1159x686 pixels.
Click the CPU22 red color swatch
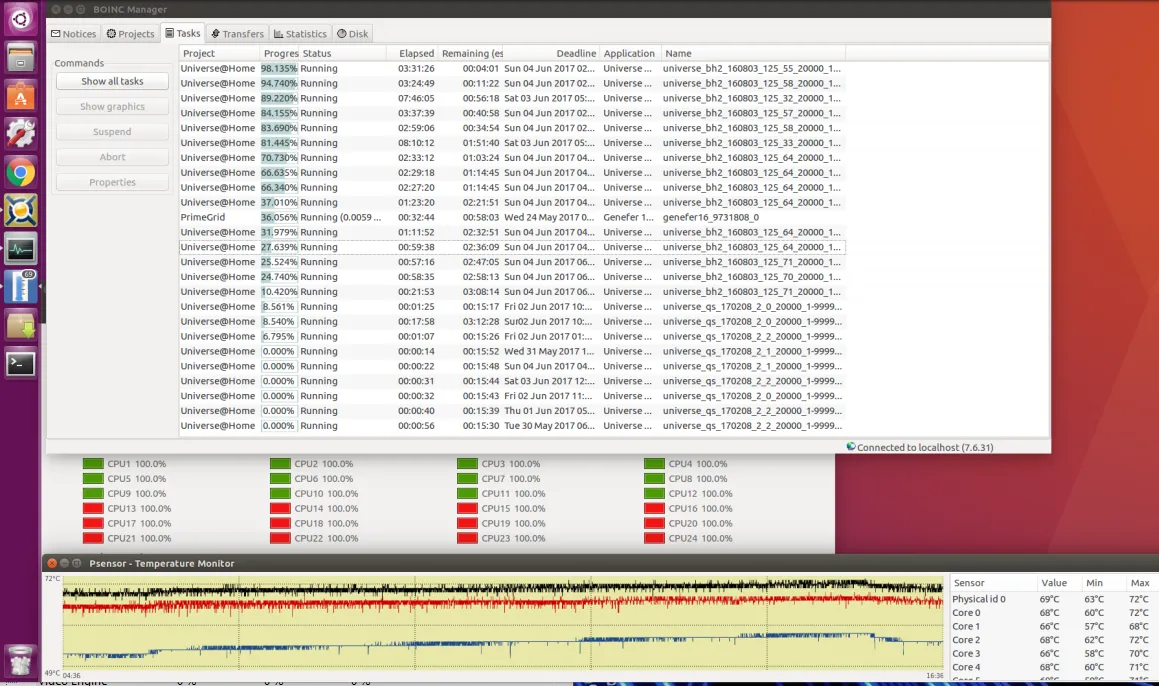(x=280, y=538)
